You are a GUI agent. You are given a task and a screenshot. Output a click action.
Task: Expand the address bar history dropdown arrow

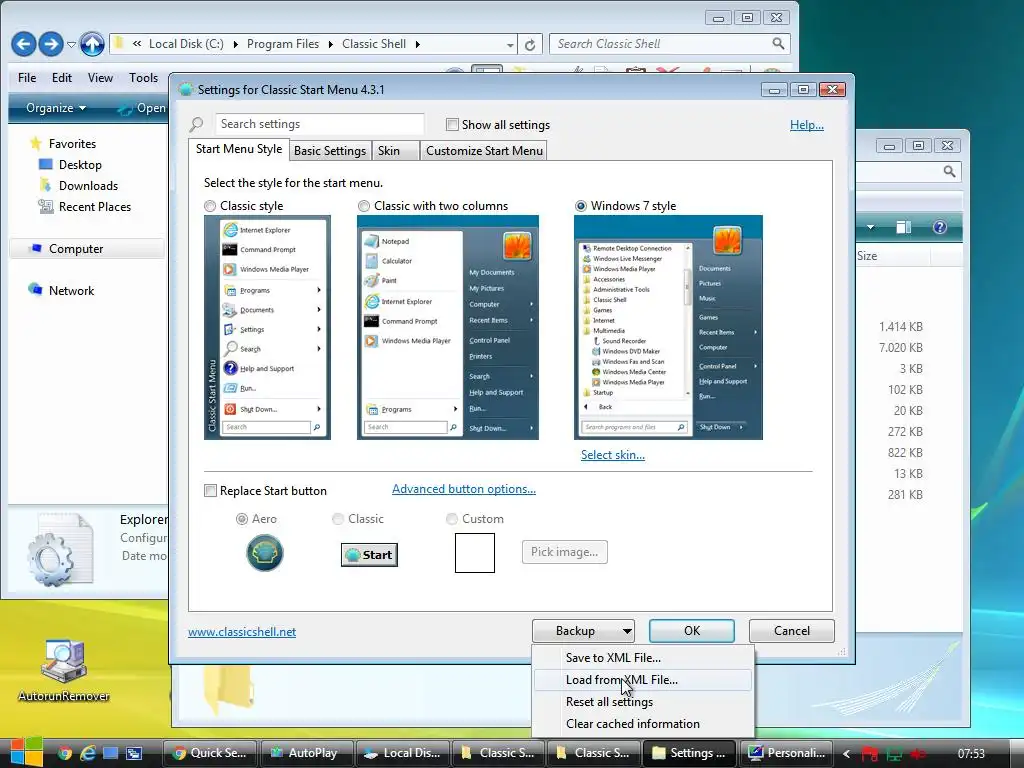pos(510,44)
